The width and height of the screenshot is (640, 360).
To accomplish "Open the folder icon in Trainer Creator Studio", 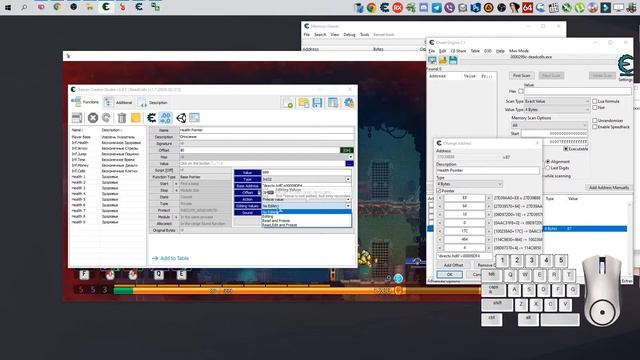I will (303, 103).
